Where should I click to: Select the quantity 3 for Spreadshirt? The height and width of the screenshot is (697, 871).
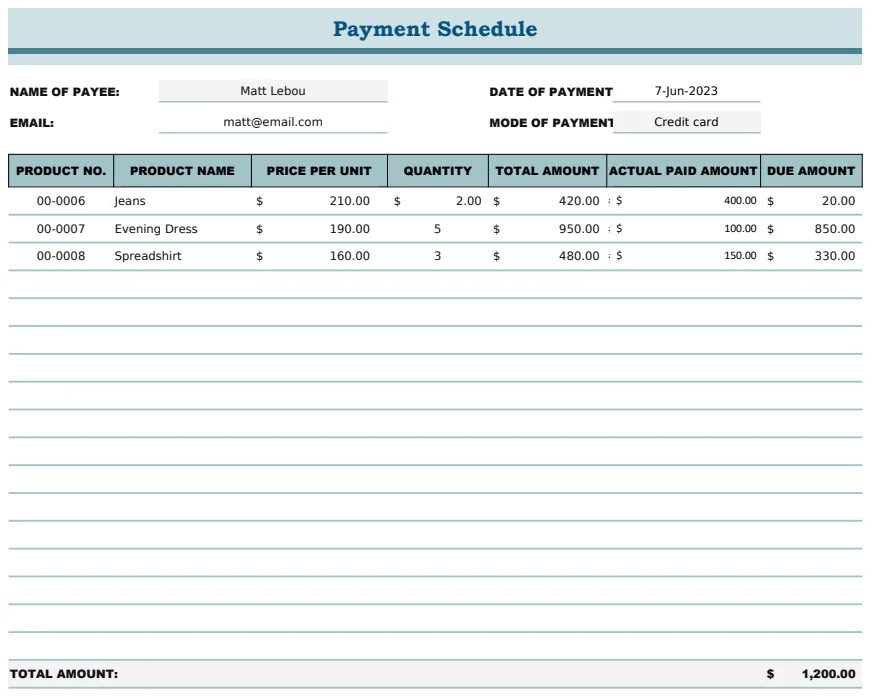point(437,256)
